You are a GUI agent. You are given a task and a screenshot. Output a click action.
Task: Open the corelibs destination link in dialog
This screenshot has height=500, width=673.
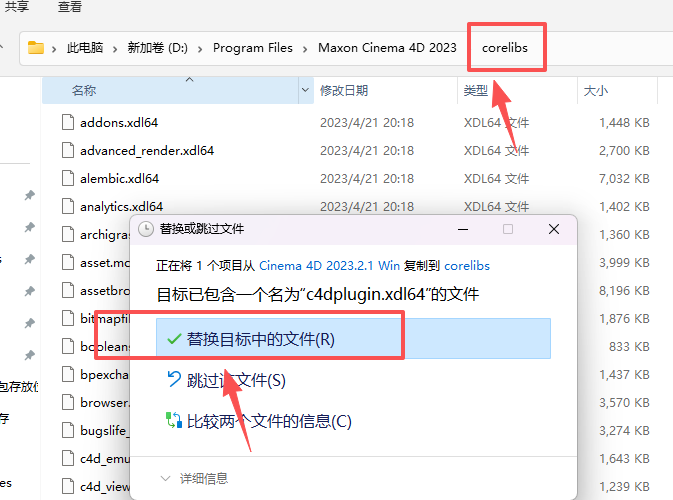point(467,266)
